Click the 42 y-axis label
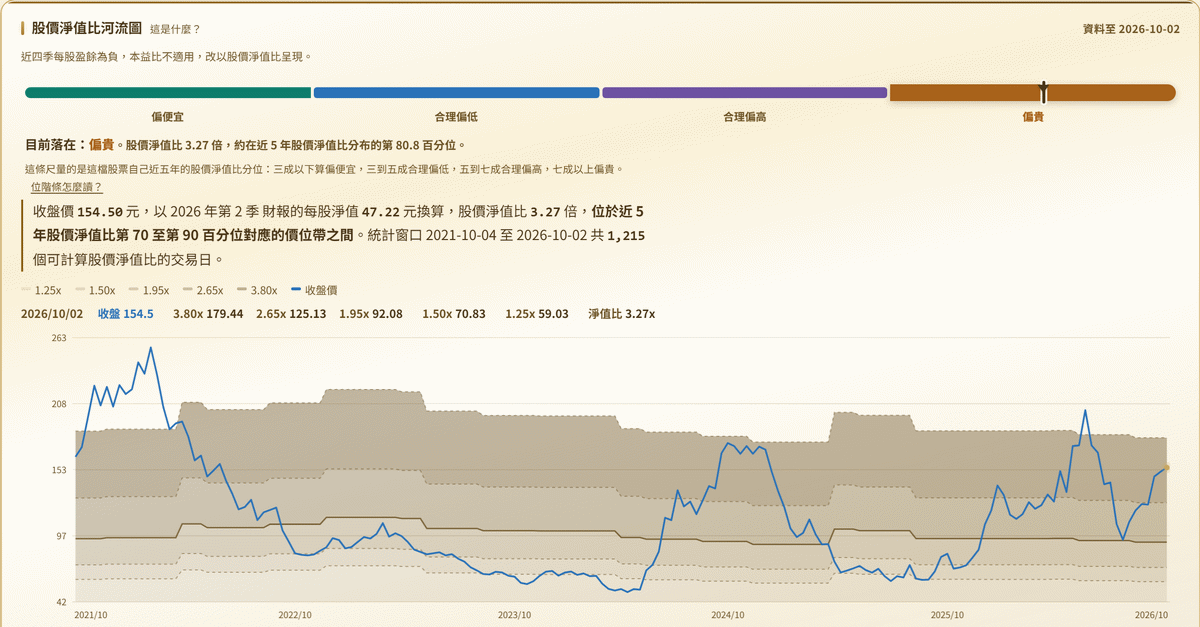Image resolution: width=1200 pixels, height=627 pixels. [61, 602]
